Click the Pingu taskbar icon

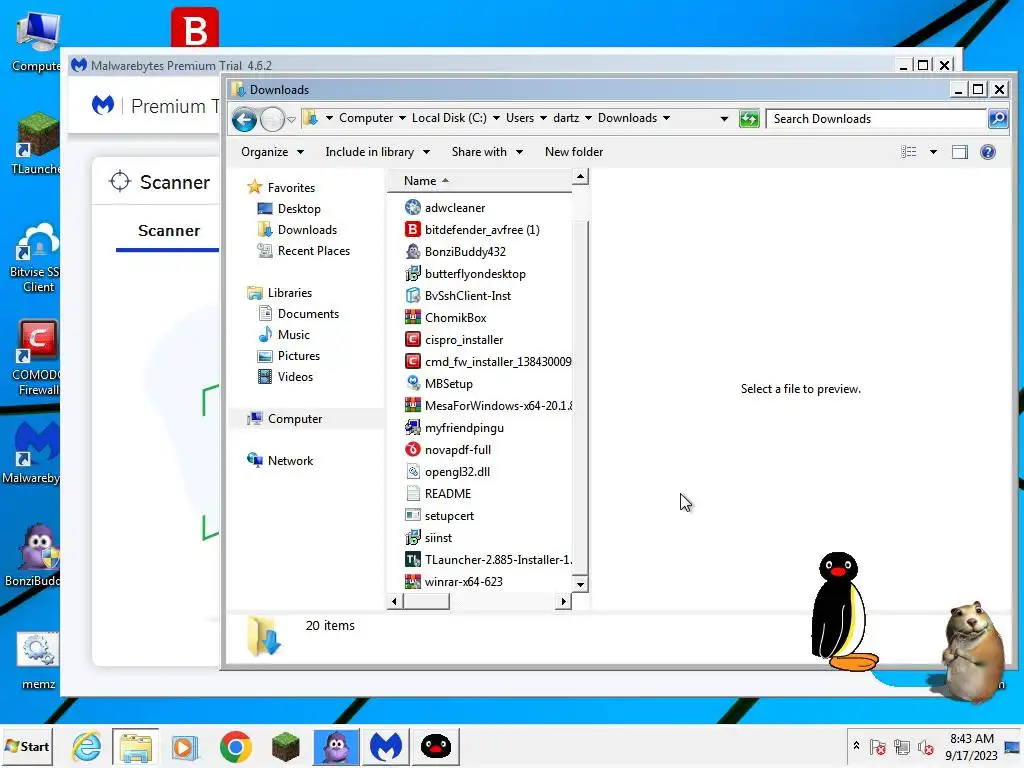tap(436, 746)
